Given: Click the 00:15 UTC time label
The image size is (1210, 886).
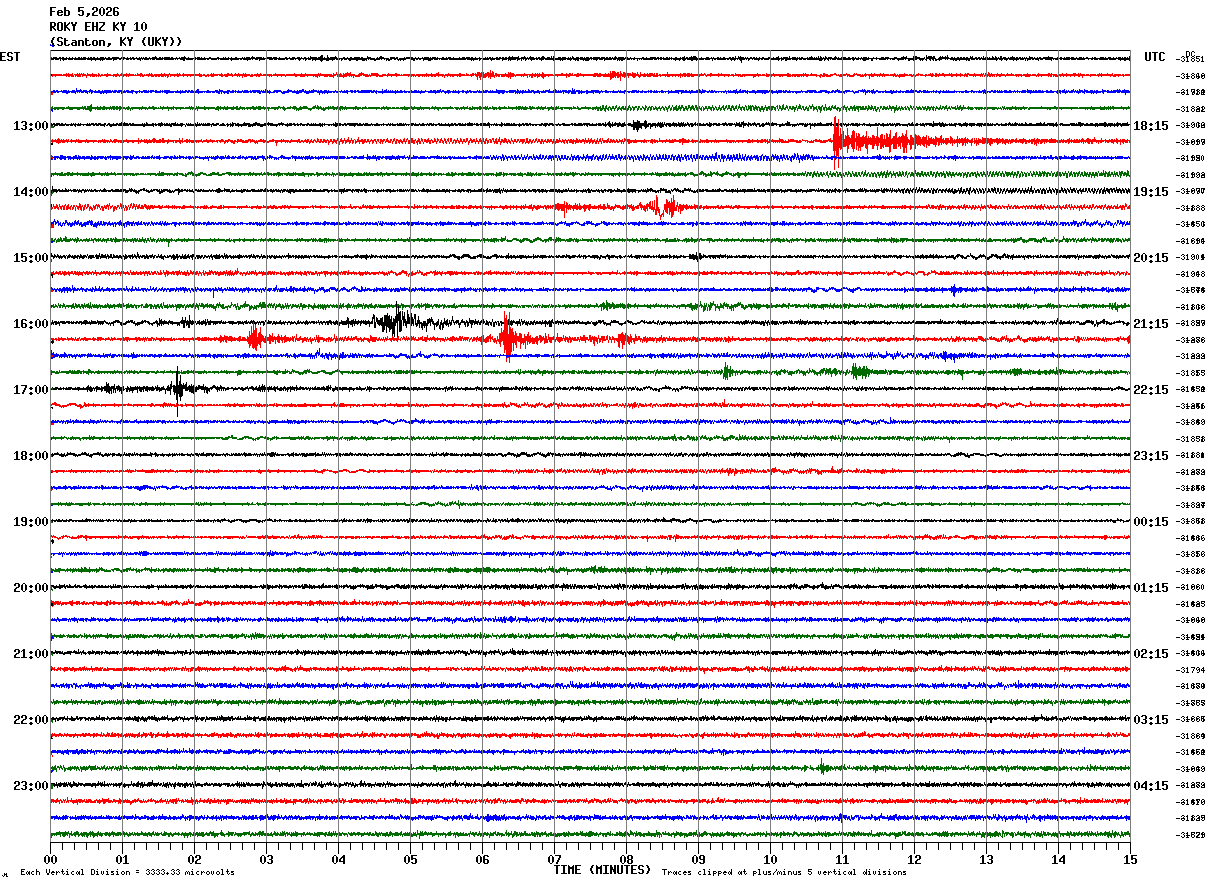Looking at the screenshot, I should pos(1149,521).
